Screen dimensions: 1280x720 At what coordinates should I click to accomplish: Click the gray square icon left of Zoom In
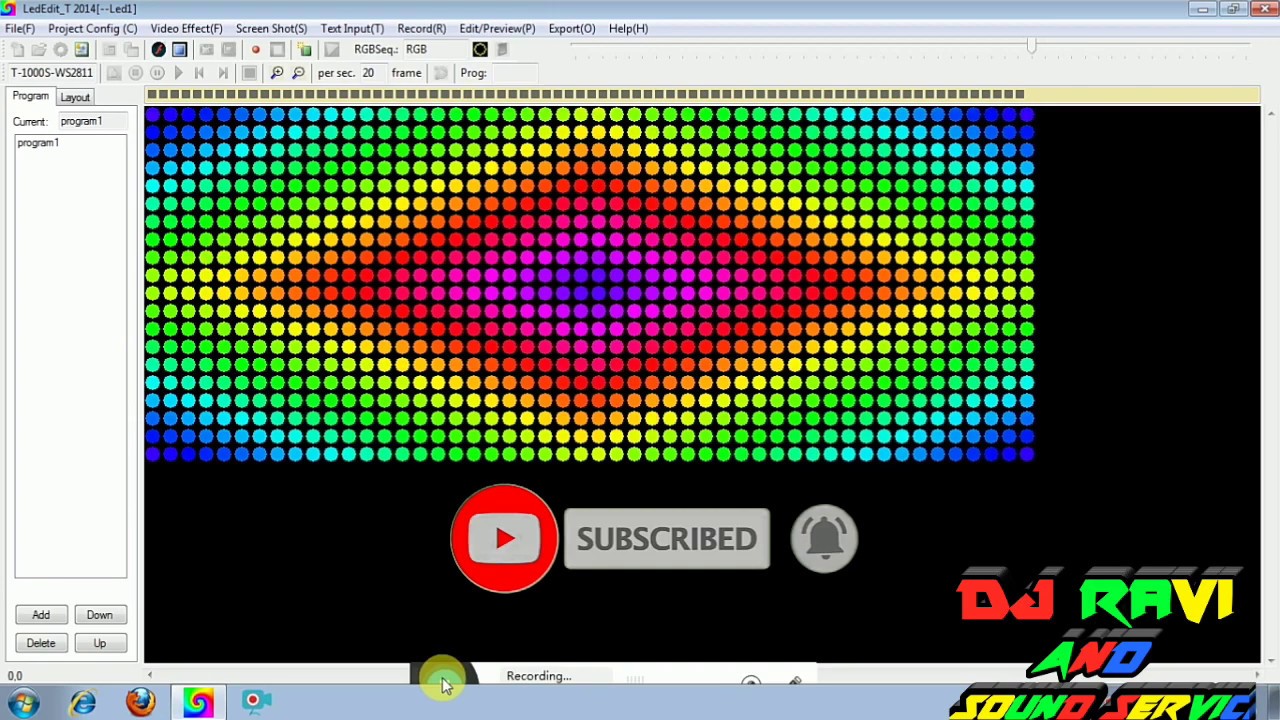(250, 73)
